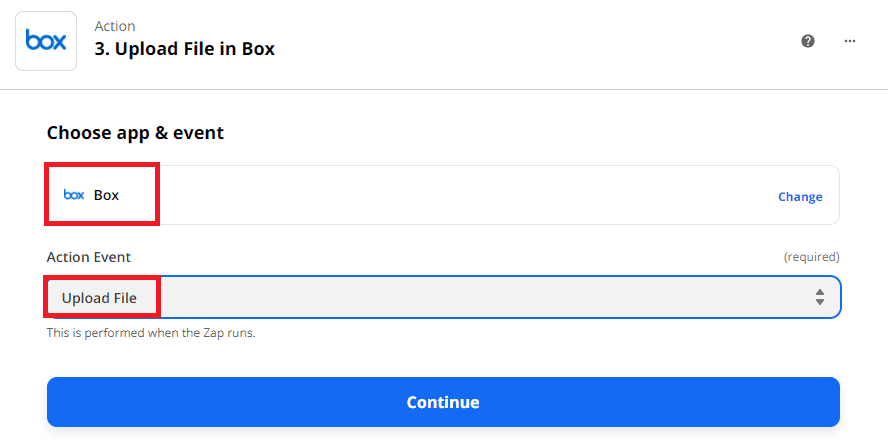Click the up arrow in Action Event selector
Image resolution: width=888 pixels, height=444 pixels.
tap(819, 291)
